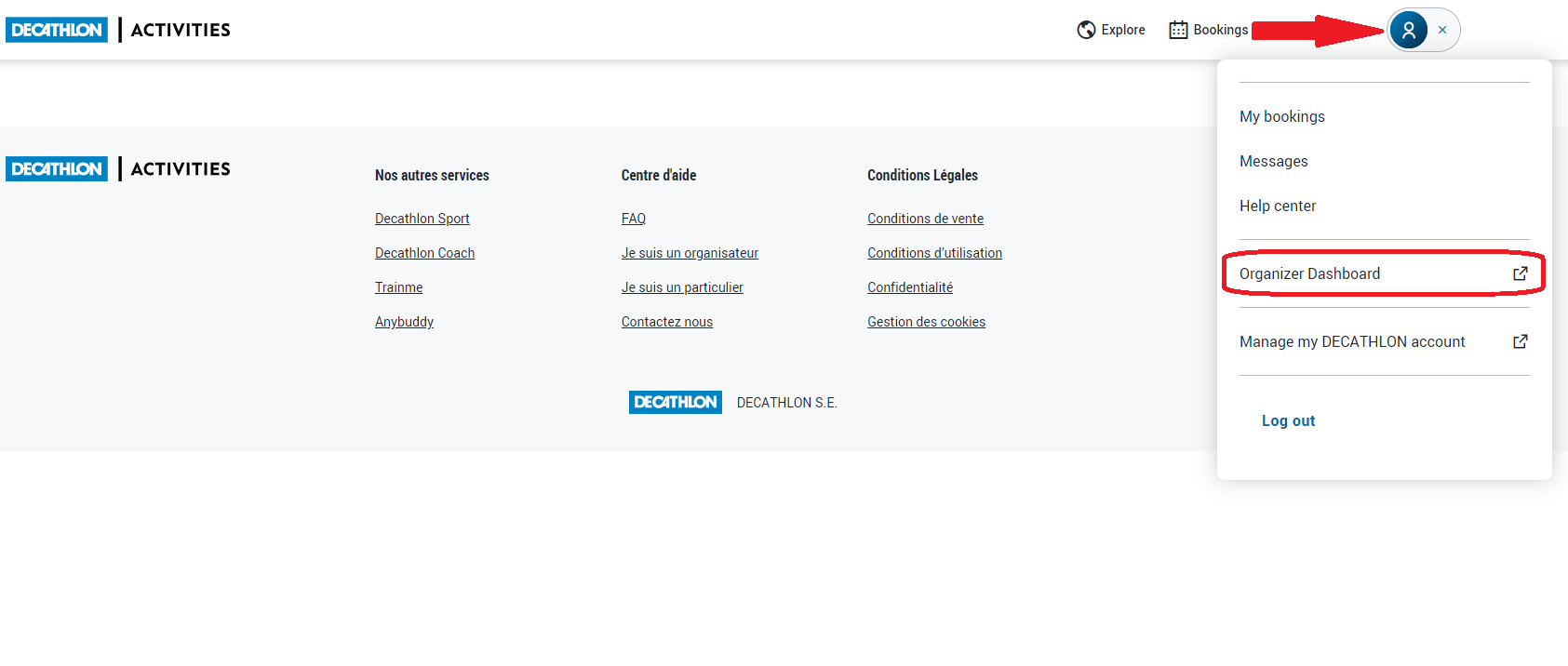Click the Gestion des cookies link
1568x666 pixels.
pyautogui.click(x=926, y=322)
